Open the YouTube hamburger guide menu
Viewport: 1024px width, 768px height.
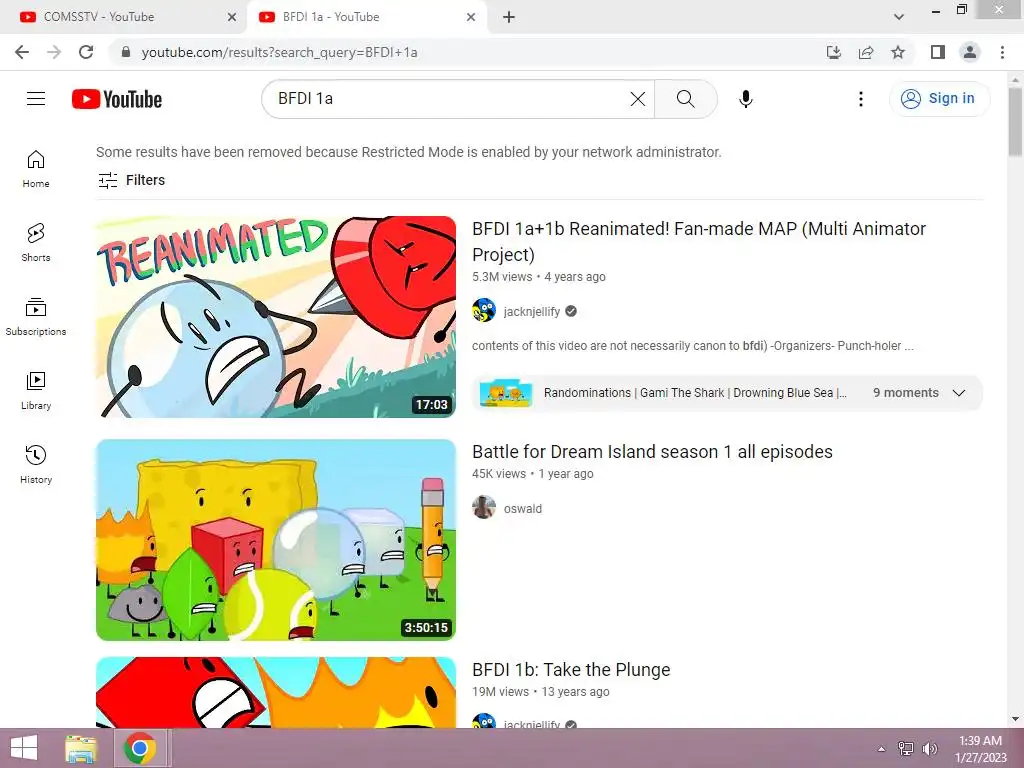[36, 99]
